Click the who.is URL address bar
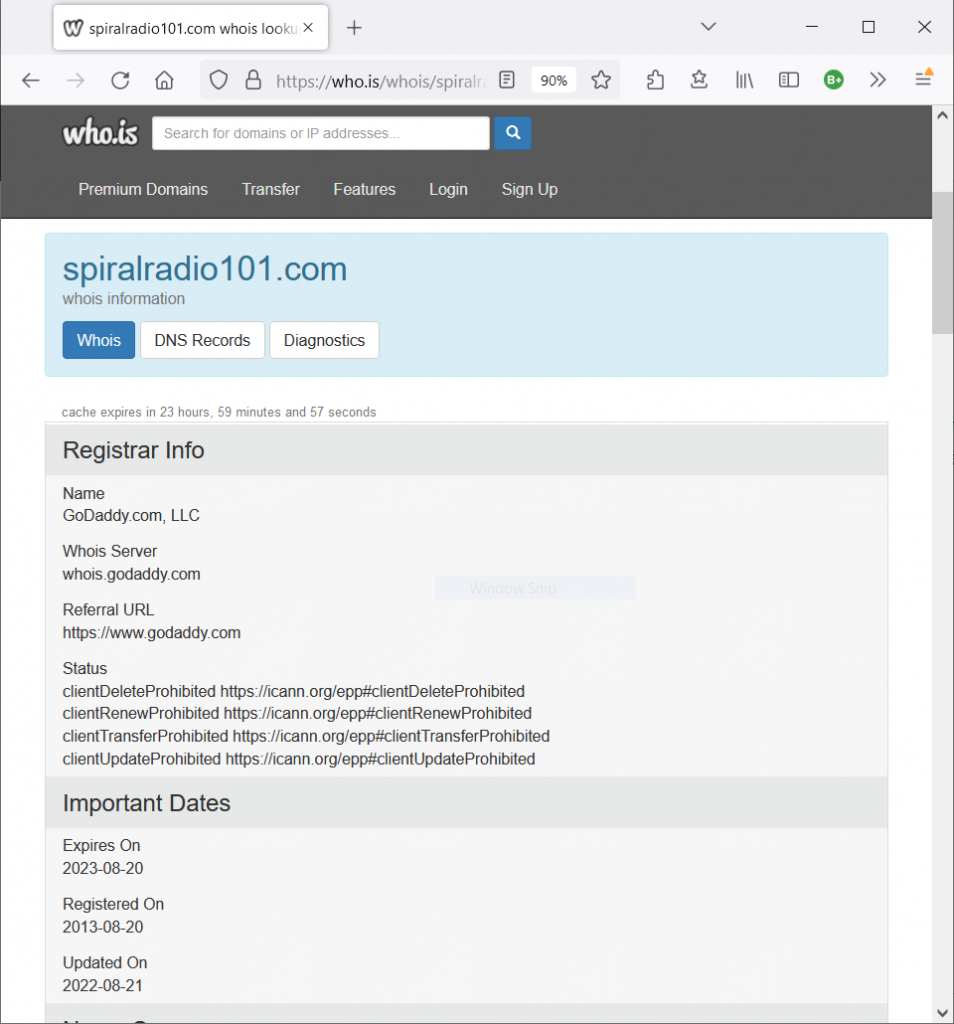The height and width of the screenshot is (1024, 954). (381, 81)
